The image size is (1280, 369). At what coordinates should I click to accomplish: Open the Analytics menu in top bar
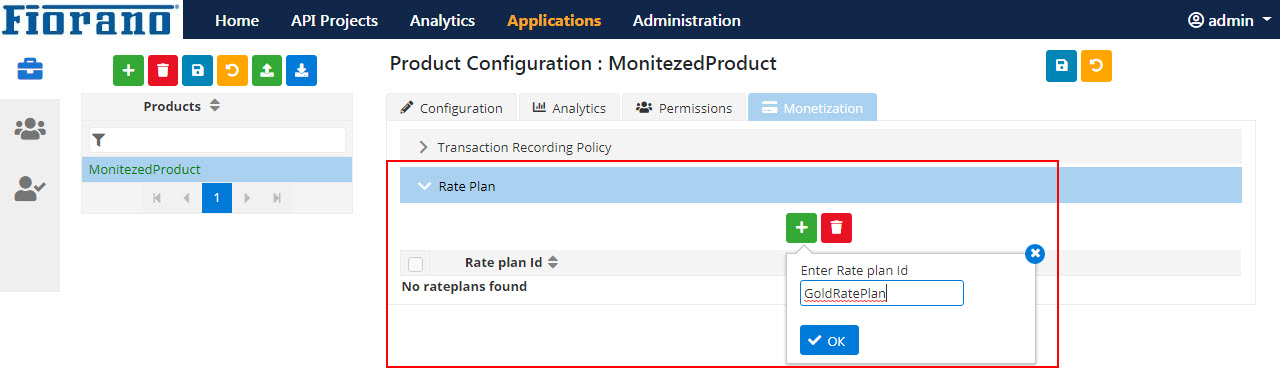(x=442, y=20)
